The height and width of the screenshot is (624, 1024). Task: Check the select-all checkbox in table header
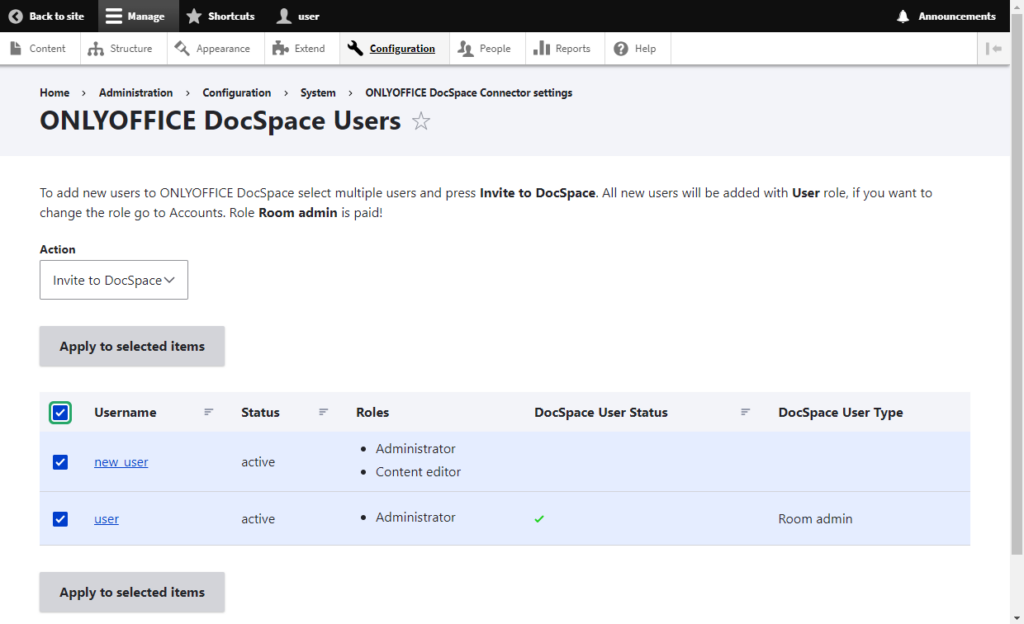(x=60, y=412)
